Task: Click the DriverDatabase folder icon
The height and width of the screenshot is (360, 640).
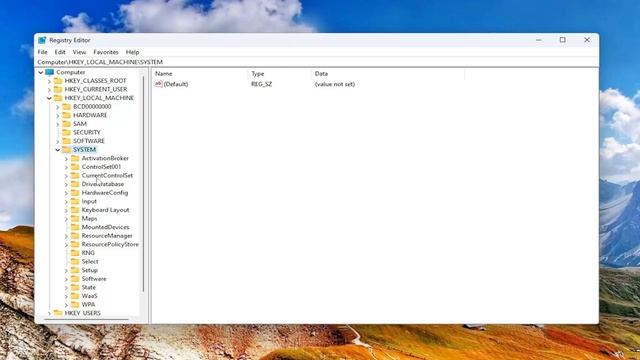Action: [75, 184]
